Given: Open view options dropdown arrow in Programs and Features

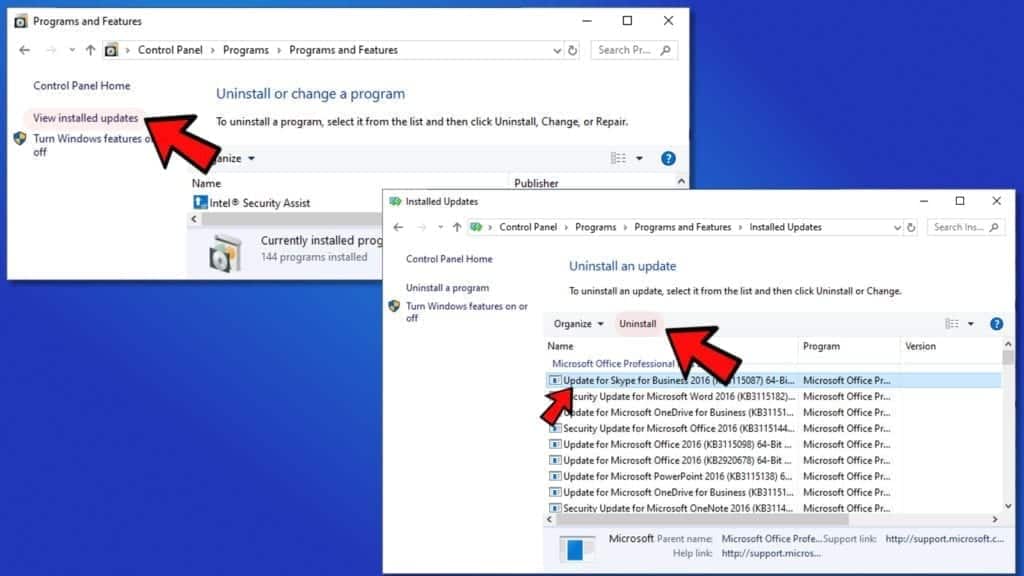Looking at the screenshot, I should [639, 158].
